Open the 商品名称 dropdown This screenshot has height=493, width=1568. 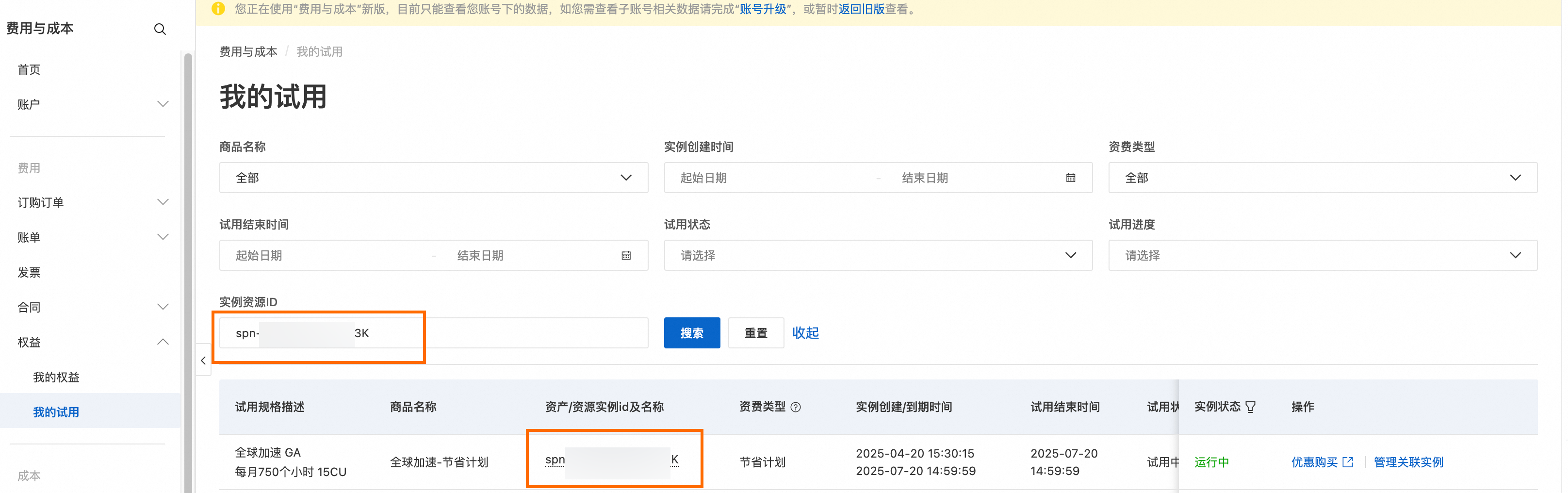tap(433, 178)
